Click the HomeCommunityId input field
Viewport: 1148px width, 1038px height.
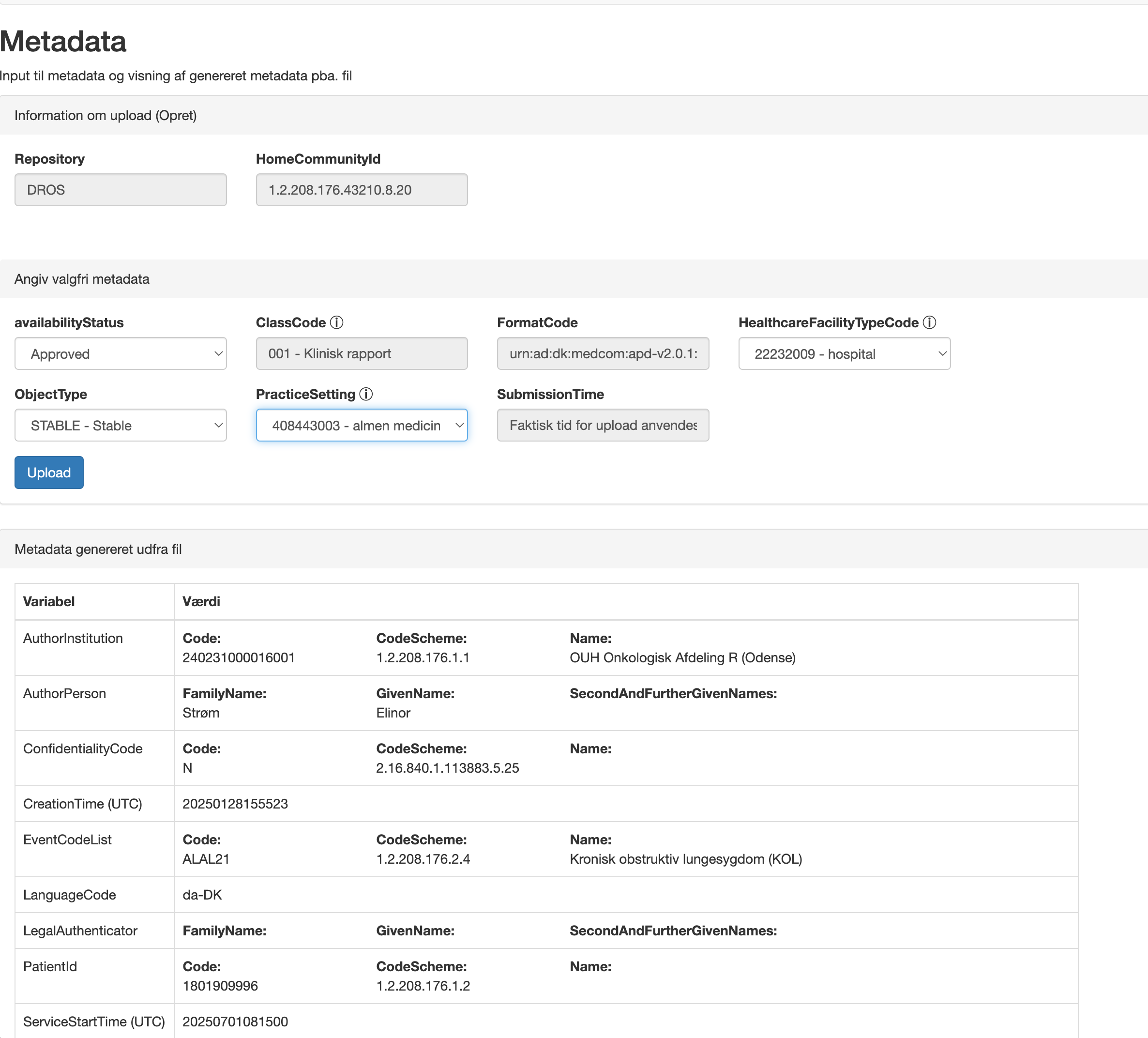(x=362, y=190)
